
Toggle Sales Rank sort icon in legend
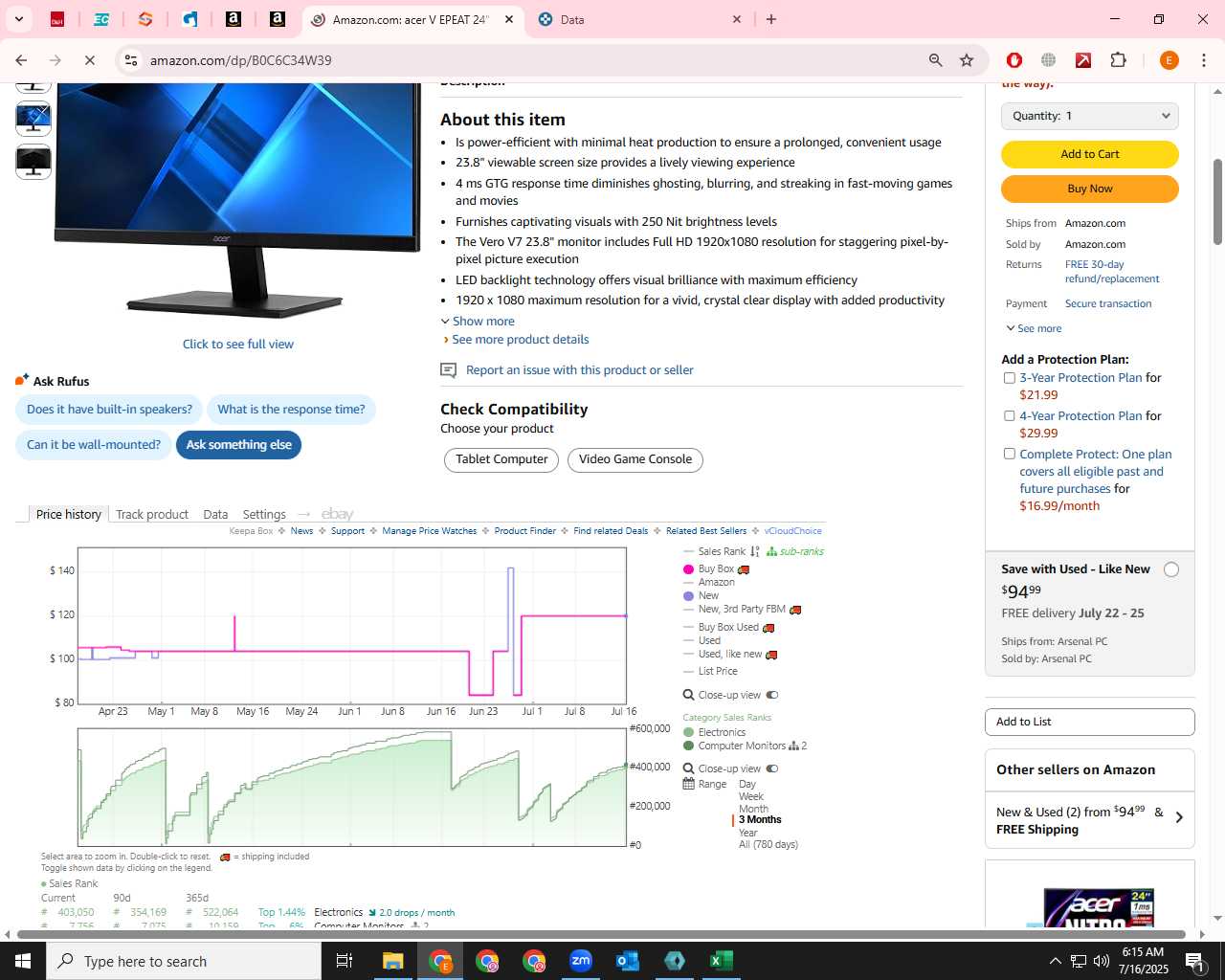click(754, 552)
